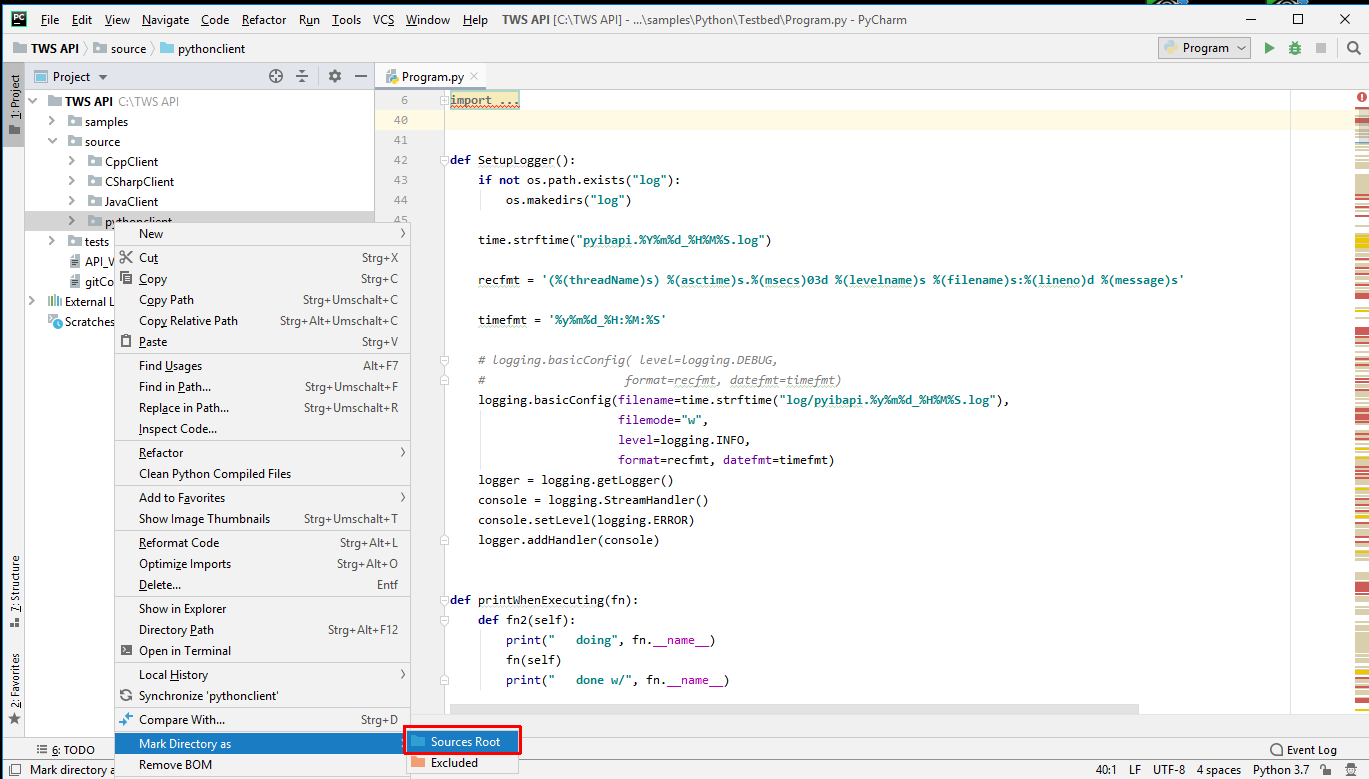This screenshot has width=1369, height=779.
Task: Toggle the Structure tool window side tab
Action: point(14,590)
